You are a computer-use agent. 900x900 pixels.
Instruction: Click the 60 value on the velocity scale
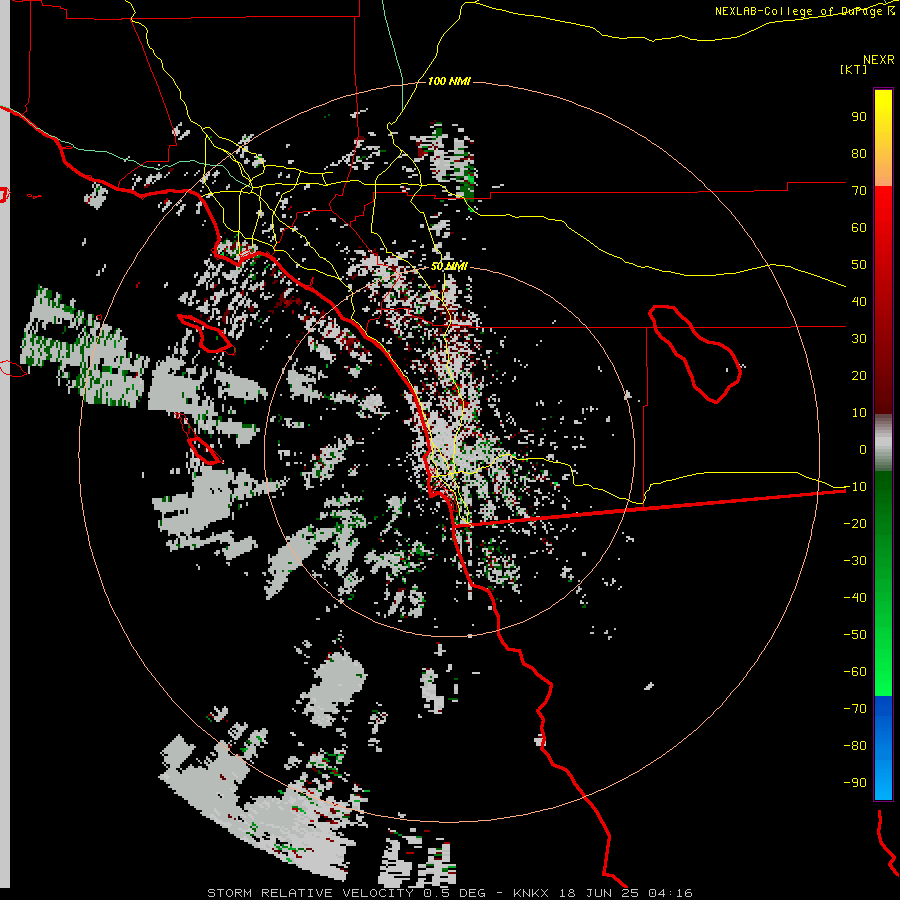coord(859,227)
